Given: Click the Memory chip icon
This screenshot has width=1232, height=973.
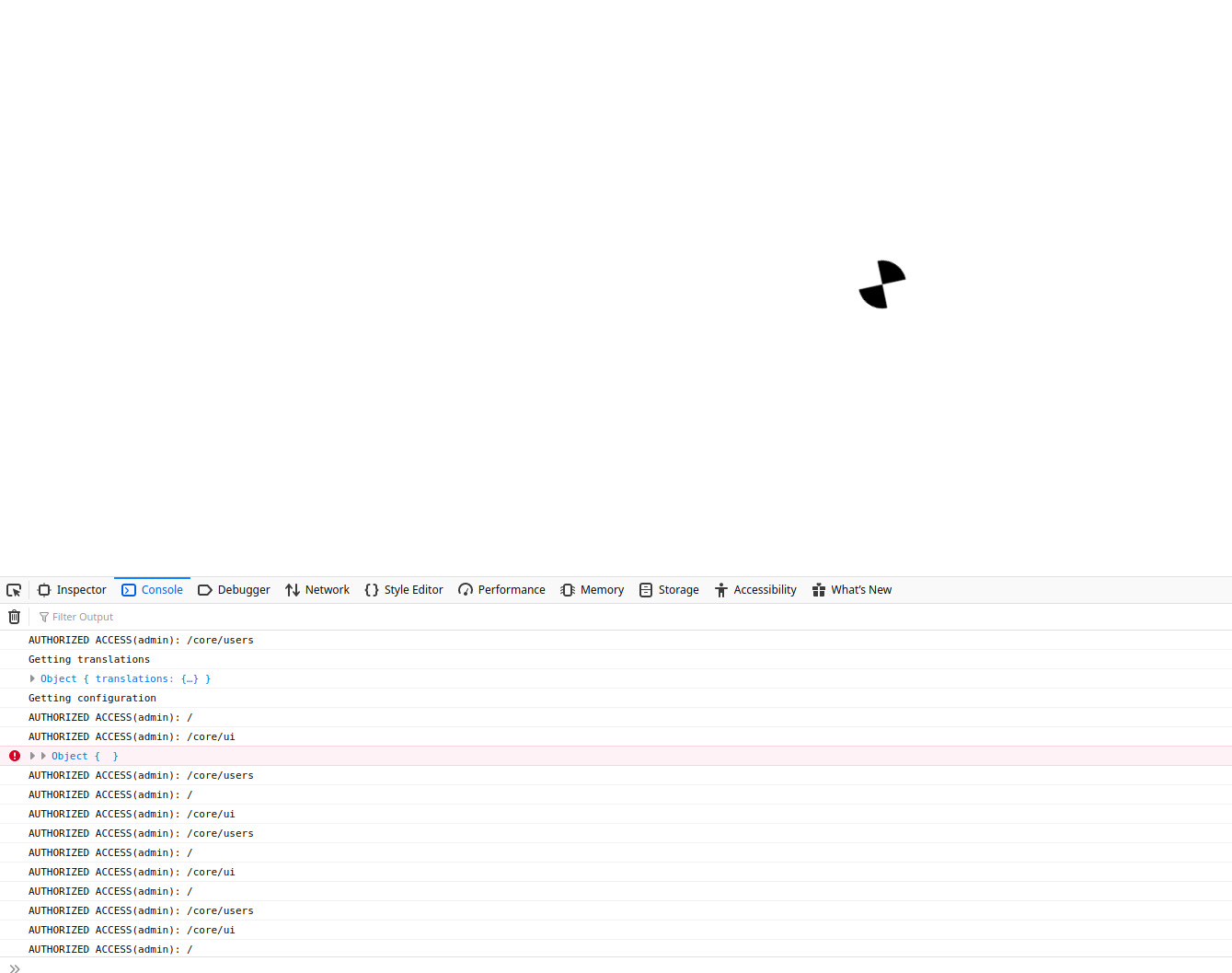Looking at the screenshot, I should click(567, 589).
